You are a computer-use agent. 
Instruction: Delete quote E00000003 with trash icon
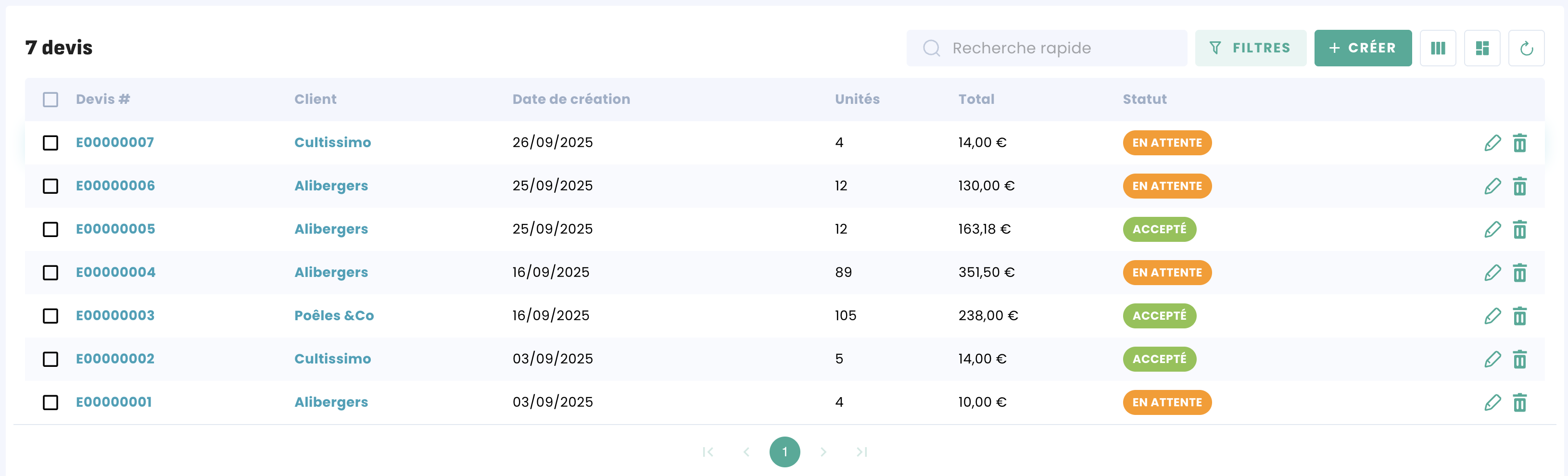[1519, 315]
